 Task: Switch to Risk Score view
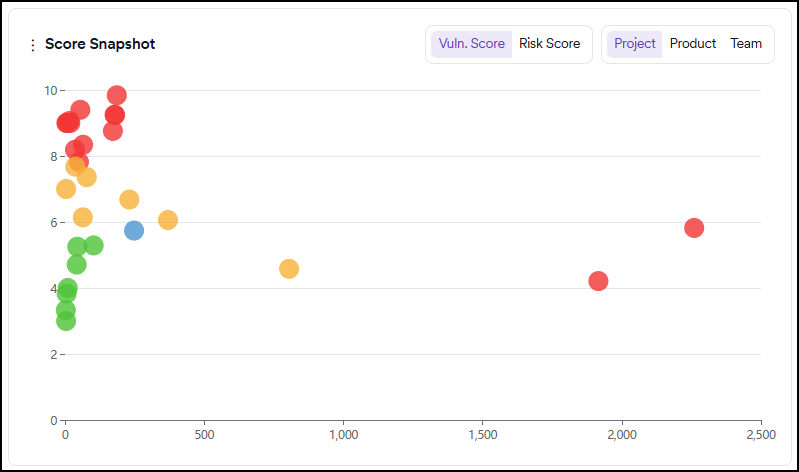[549, 44]
